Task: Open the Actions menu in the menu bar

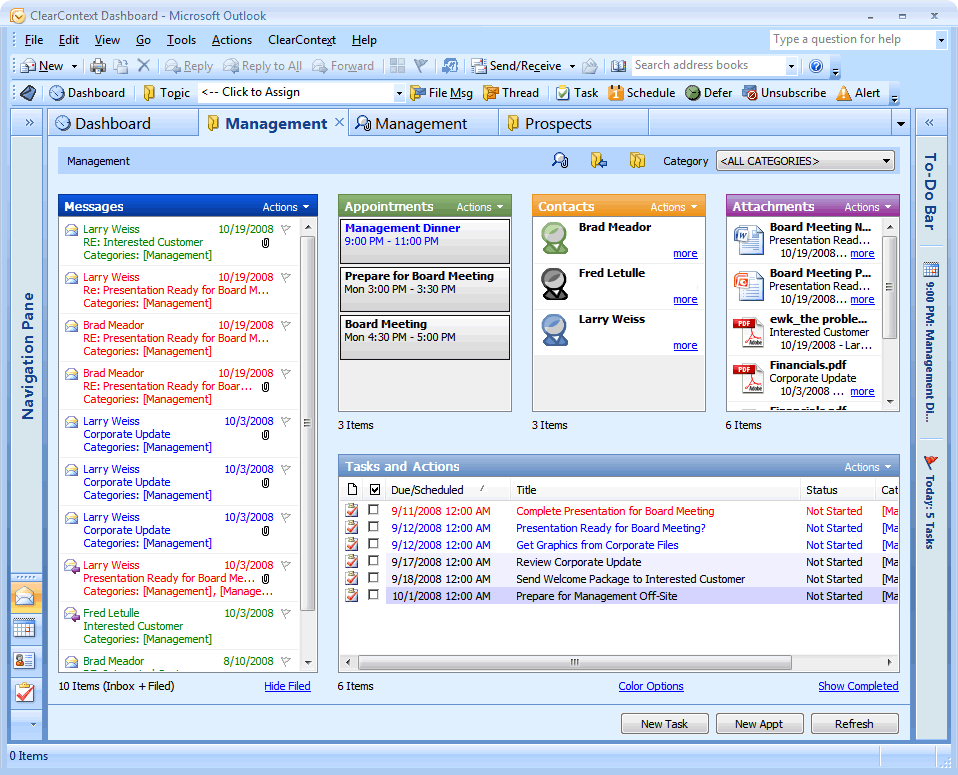Action: point(232,40)
